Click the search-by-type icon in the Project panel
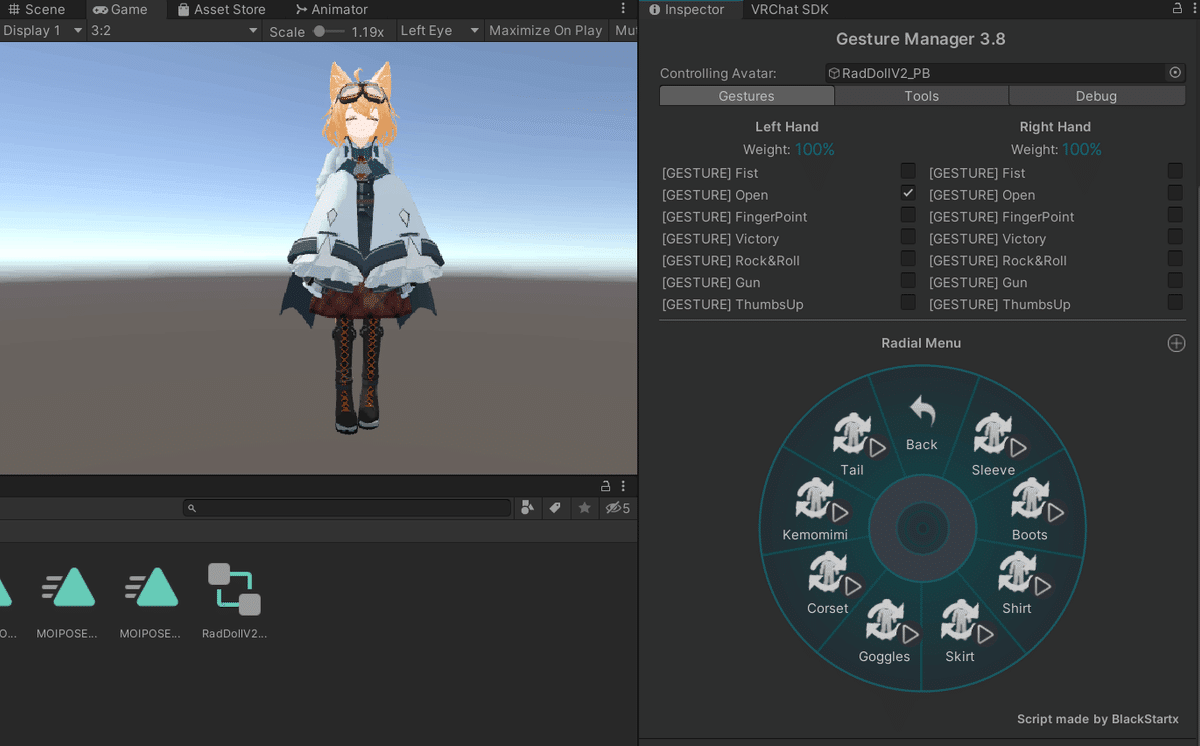 click(x=527, y=508)
